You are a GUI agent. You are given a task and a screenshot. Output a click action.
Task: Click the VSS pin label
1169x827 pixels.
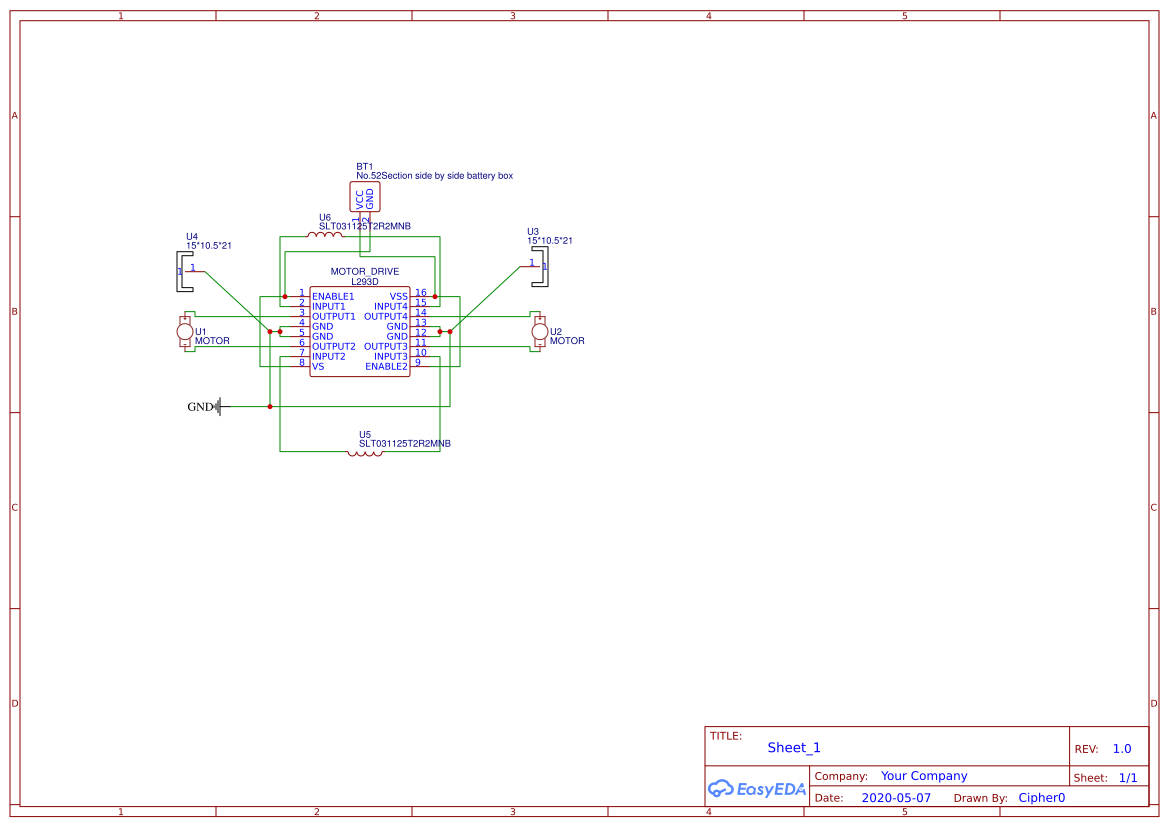coord(398,296)
